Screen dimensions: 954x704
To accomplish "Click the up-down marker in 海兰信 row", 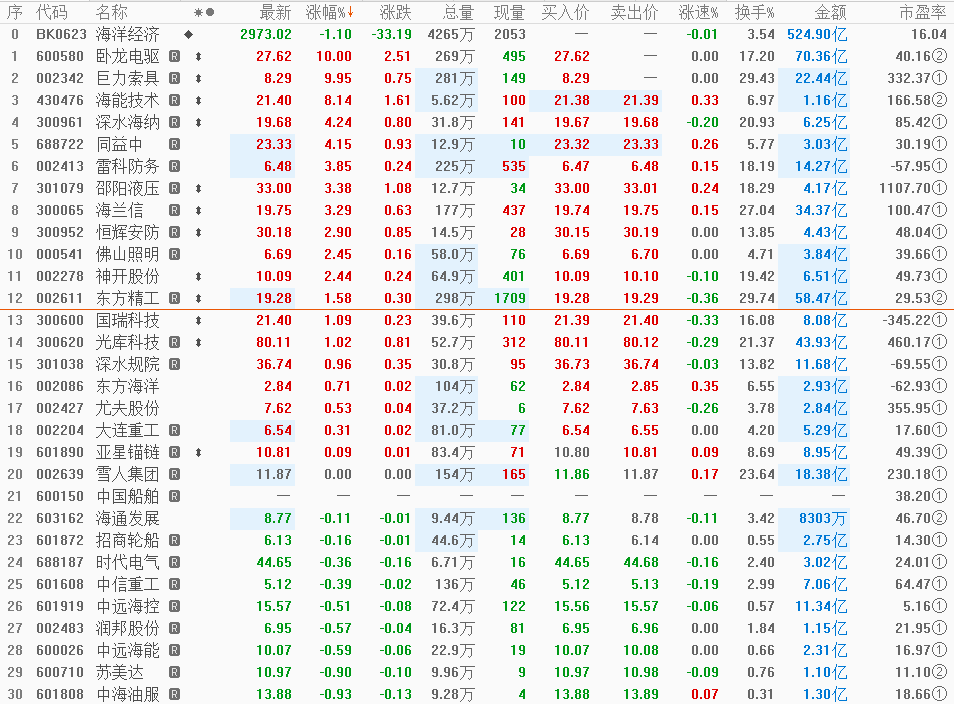I will [x=198, y=211].
